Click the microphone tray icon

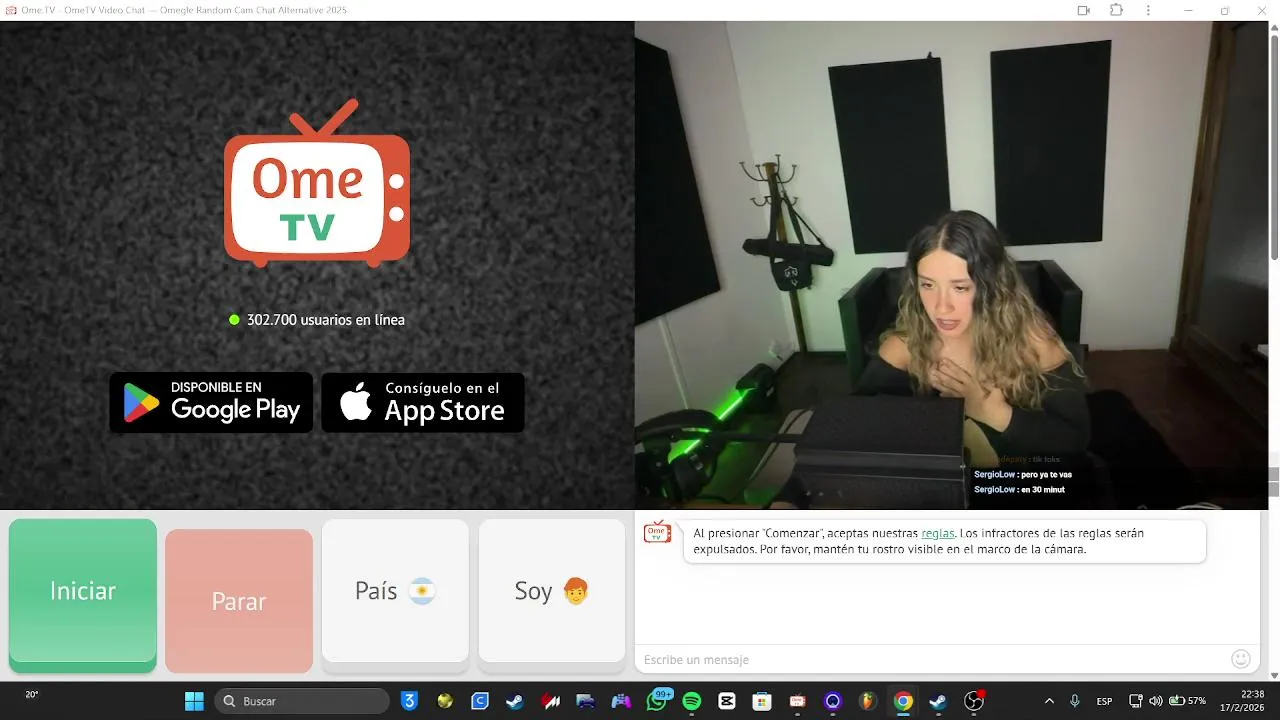point(1075,701)
